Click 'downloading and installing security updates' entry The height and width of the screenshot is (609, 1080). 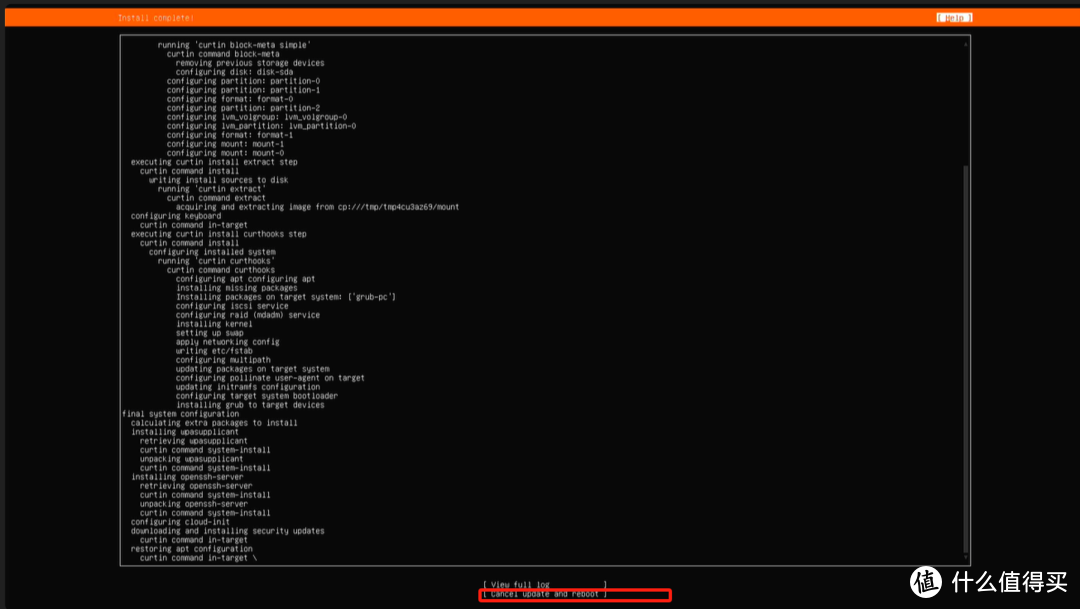tap(230, 531)
